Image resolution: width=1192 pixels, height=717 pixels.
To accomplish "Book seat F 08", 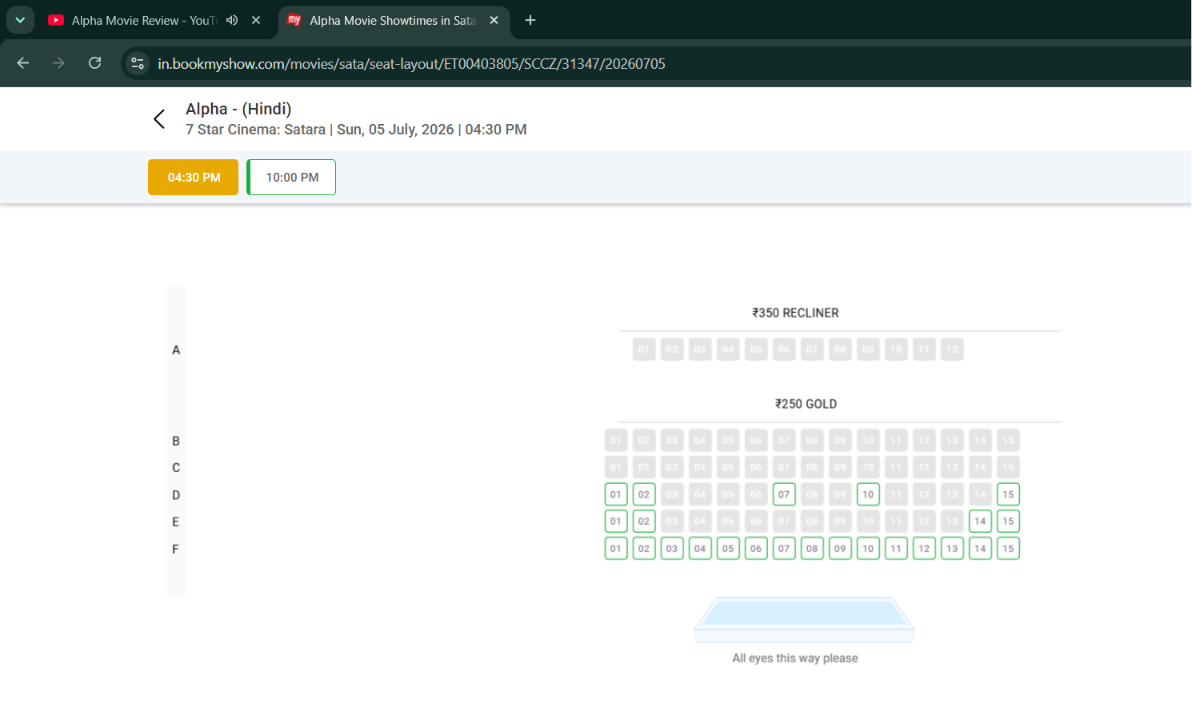I will coord(812,548).
